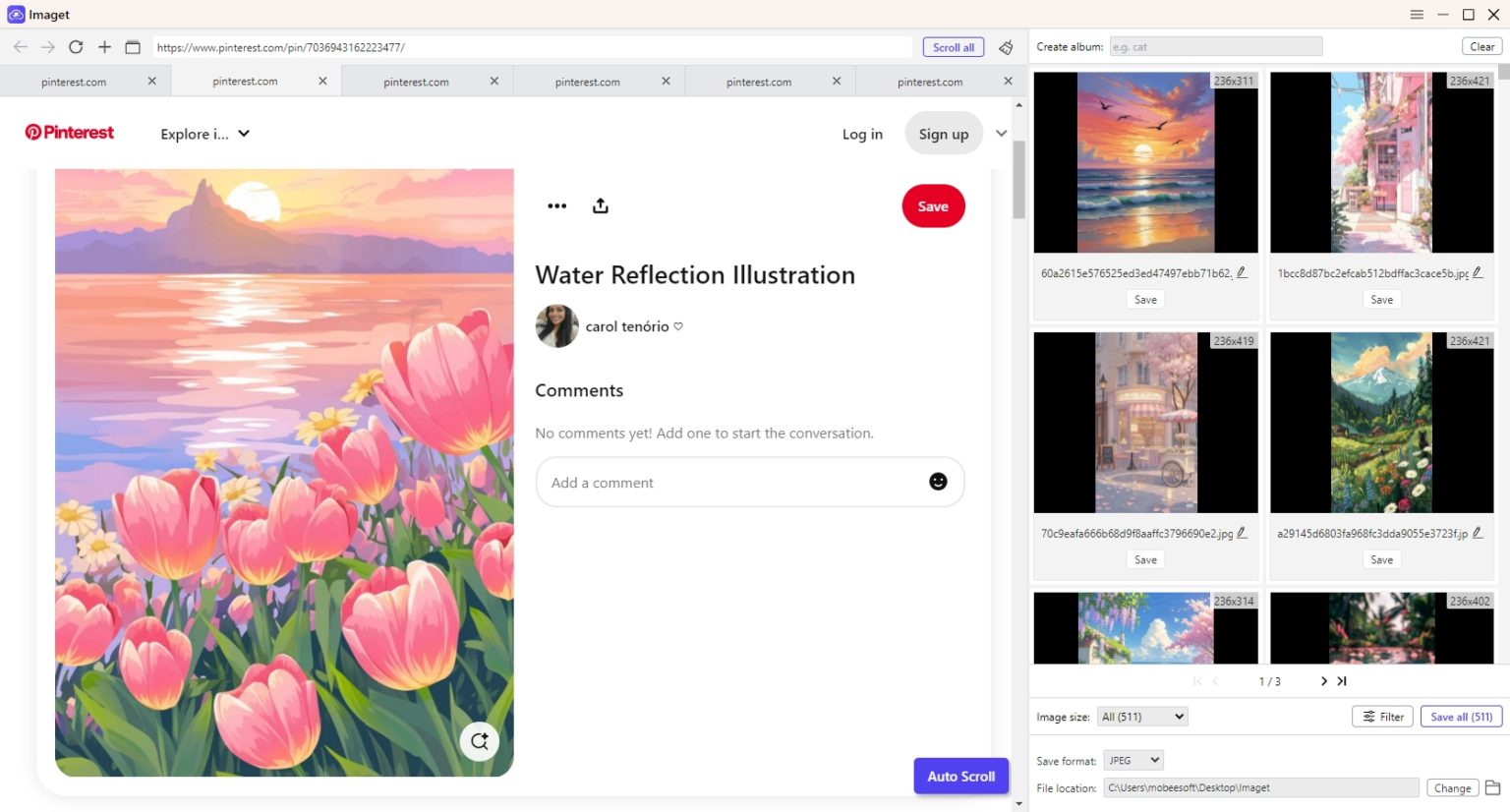Open the Save format JPEG dropdown

coord(1133,760)
